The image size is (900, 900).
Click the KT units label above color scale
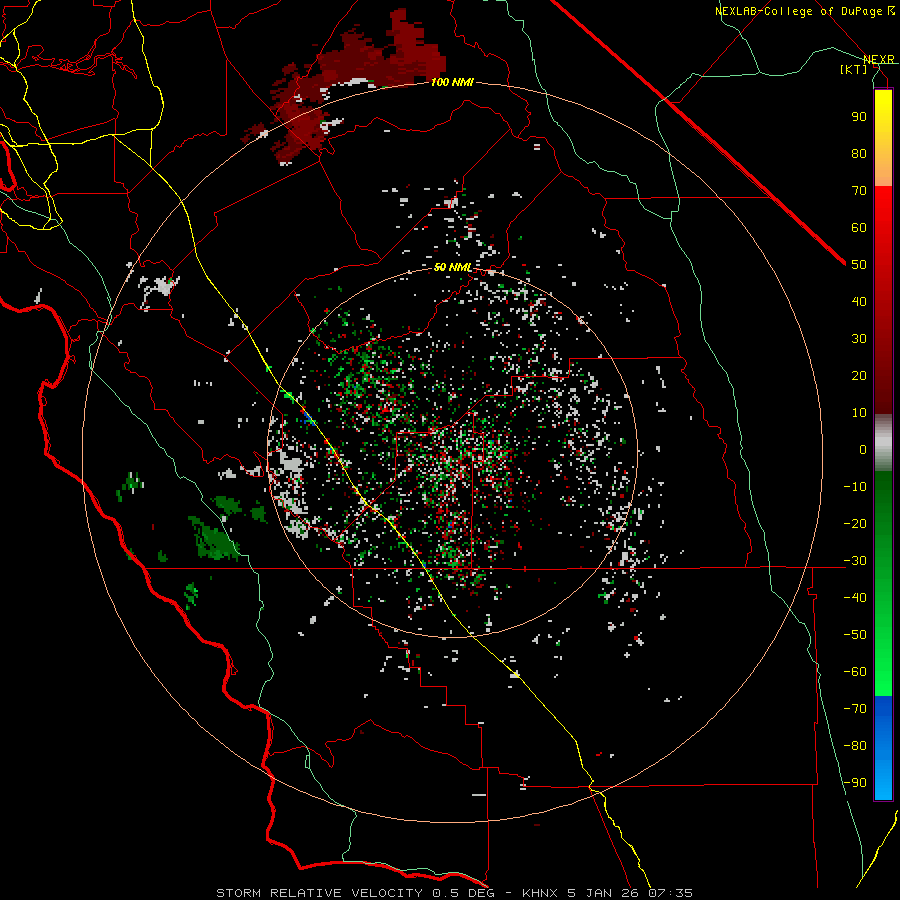(x=854, y=69)
